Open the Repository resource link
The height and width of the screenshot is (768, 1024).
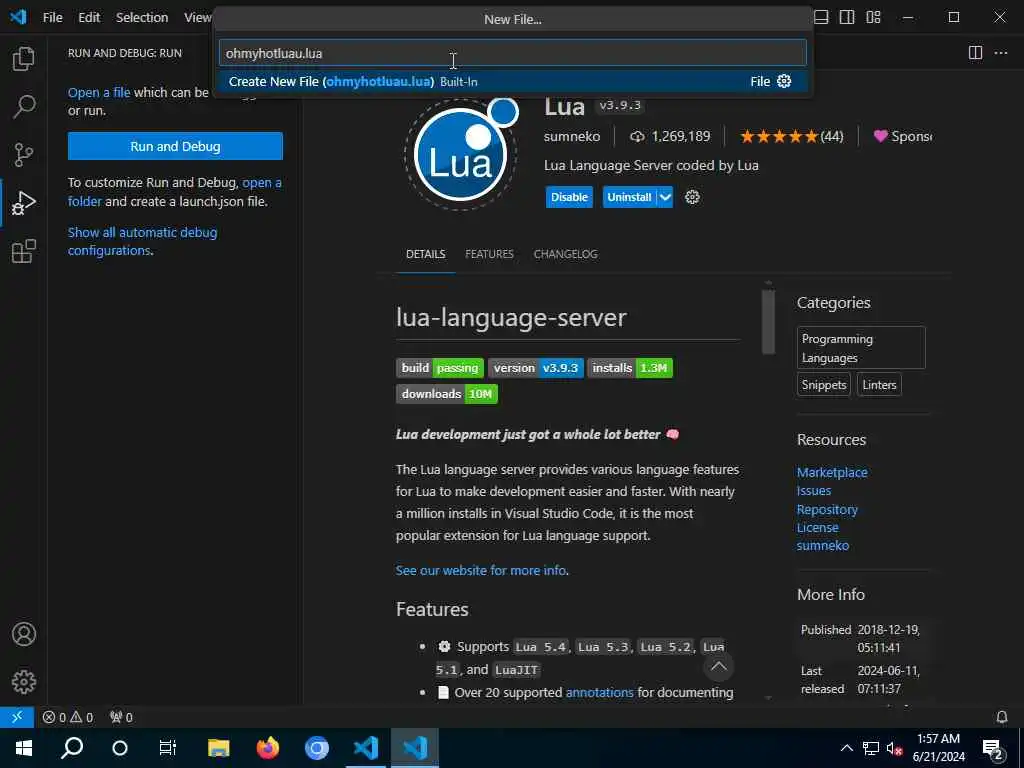click(x=827, y=509)
